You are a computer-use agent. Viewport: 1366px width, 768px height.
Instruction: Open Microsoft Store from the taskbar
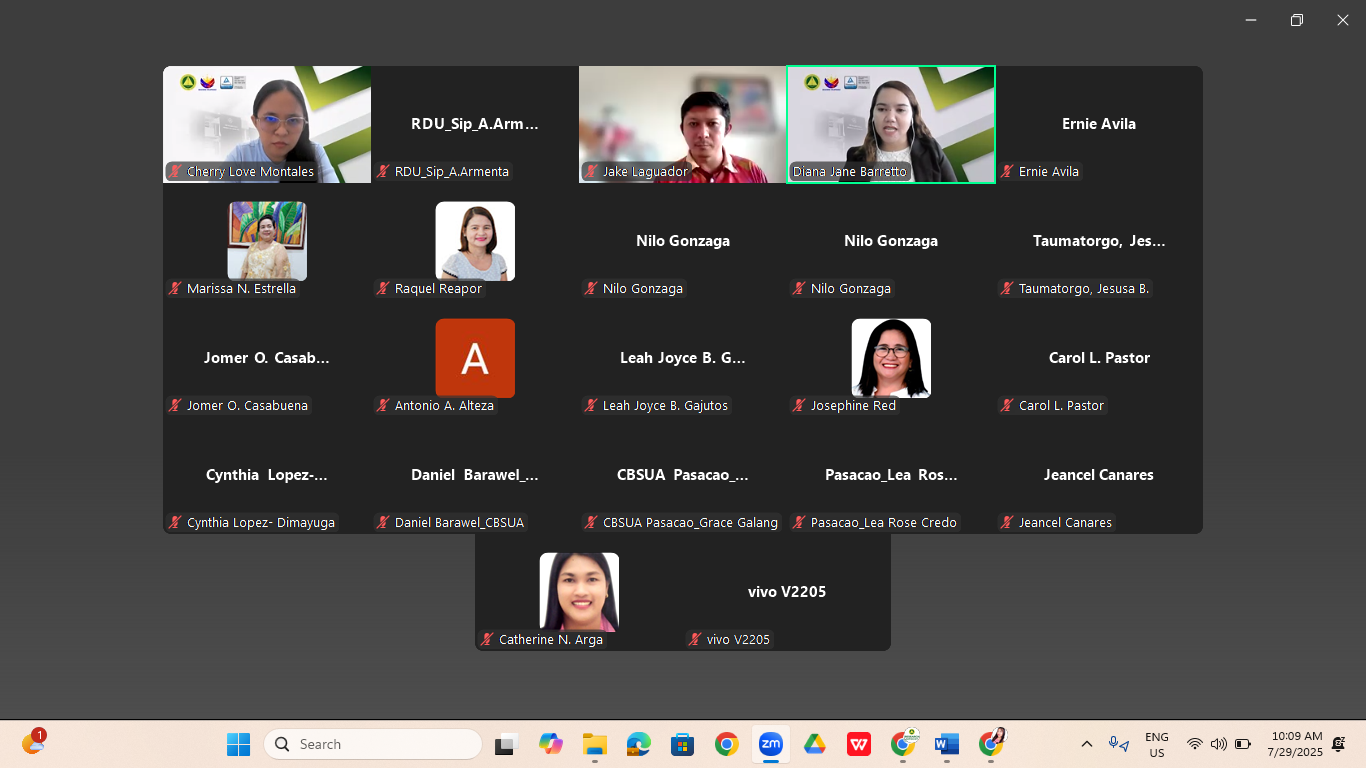(682, 744)
